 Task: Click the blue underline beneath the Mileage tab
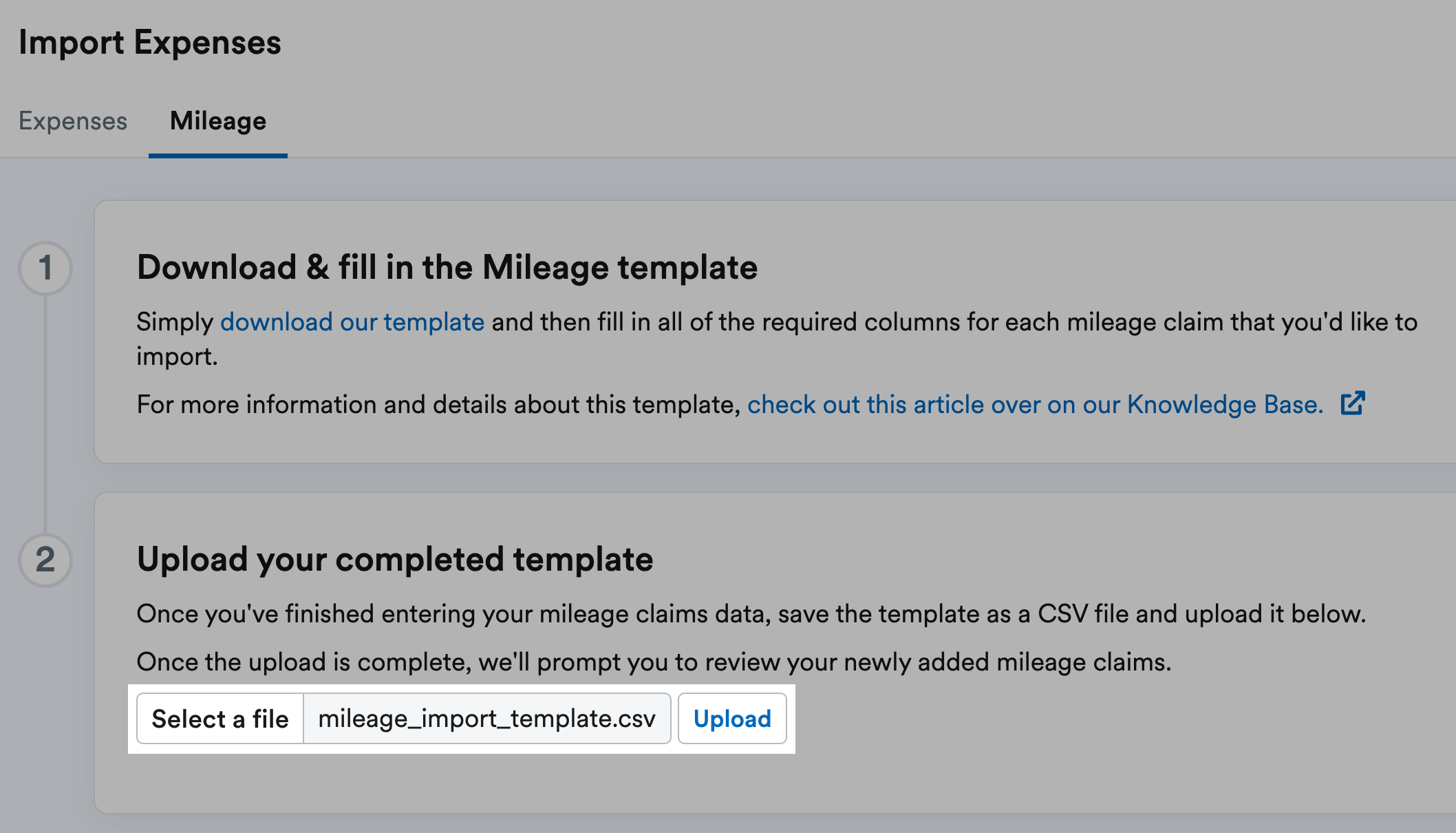pos(218,156)
